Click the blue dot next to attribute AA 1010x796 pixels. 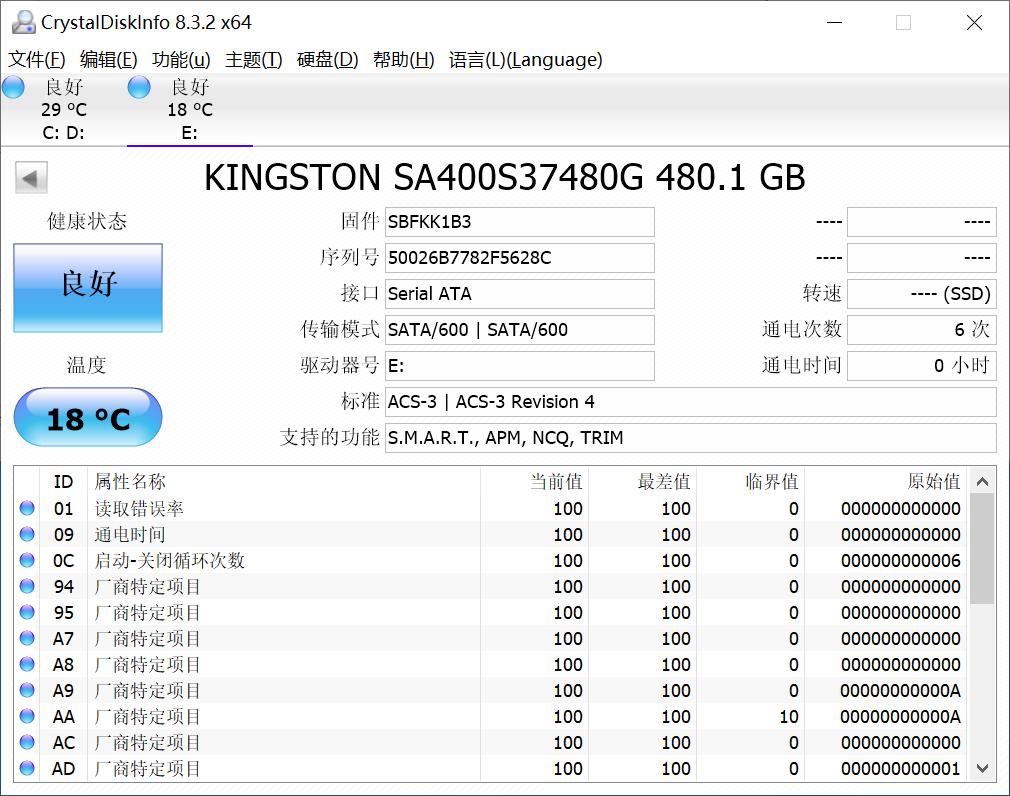tap(27, 716)
